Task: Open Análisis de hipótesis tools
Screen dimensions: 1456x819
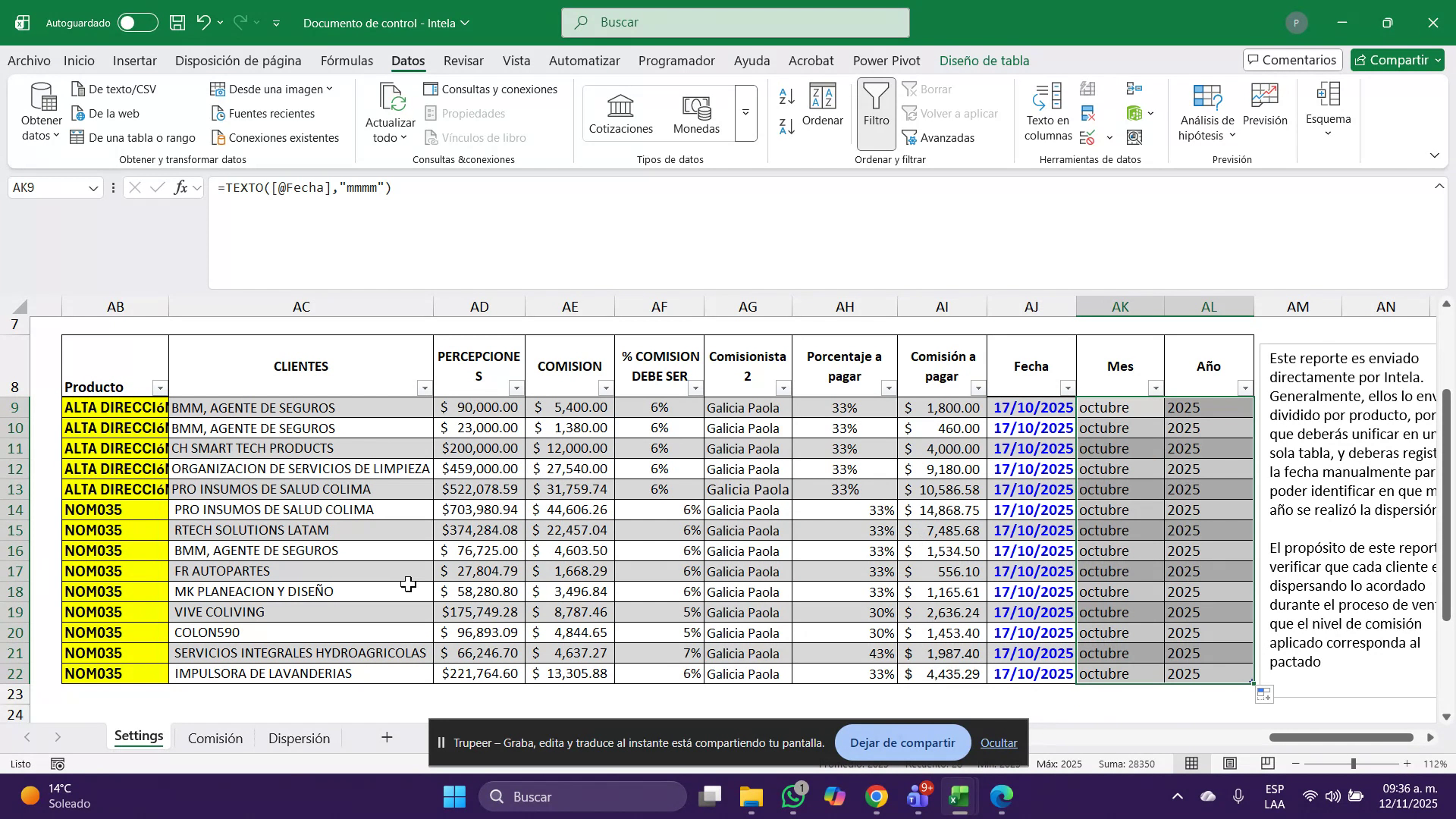Action: click(1207, 112)
